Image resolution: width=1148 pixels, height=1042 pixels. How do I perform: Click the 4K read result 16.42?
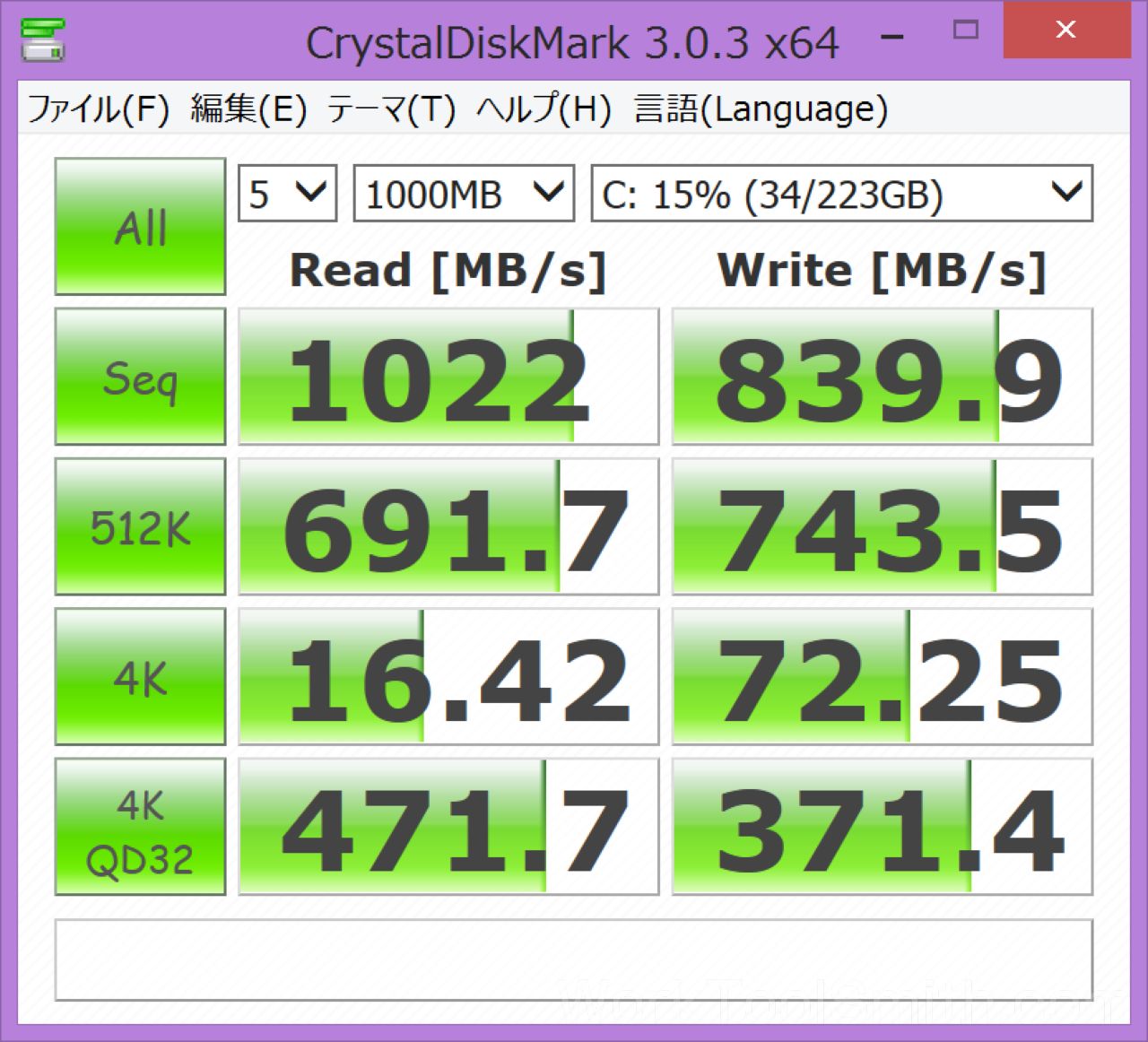point(448,677)
